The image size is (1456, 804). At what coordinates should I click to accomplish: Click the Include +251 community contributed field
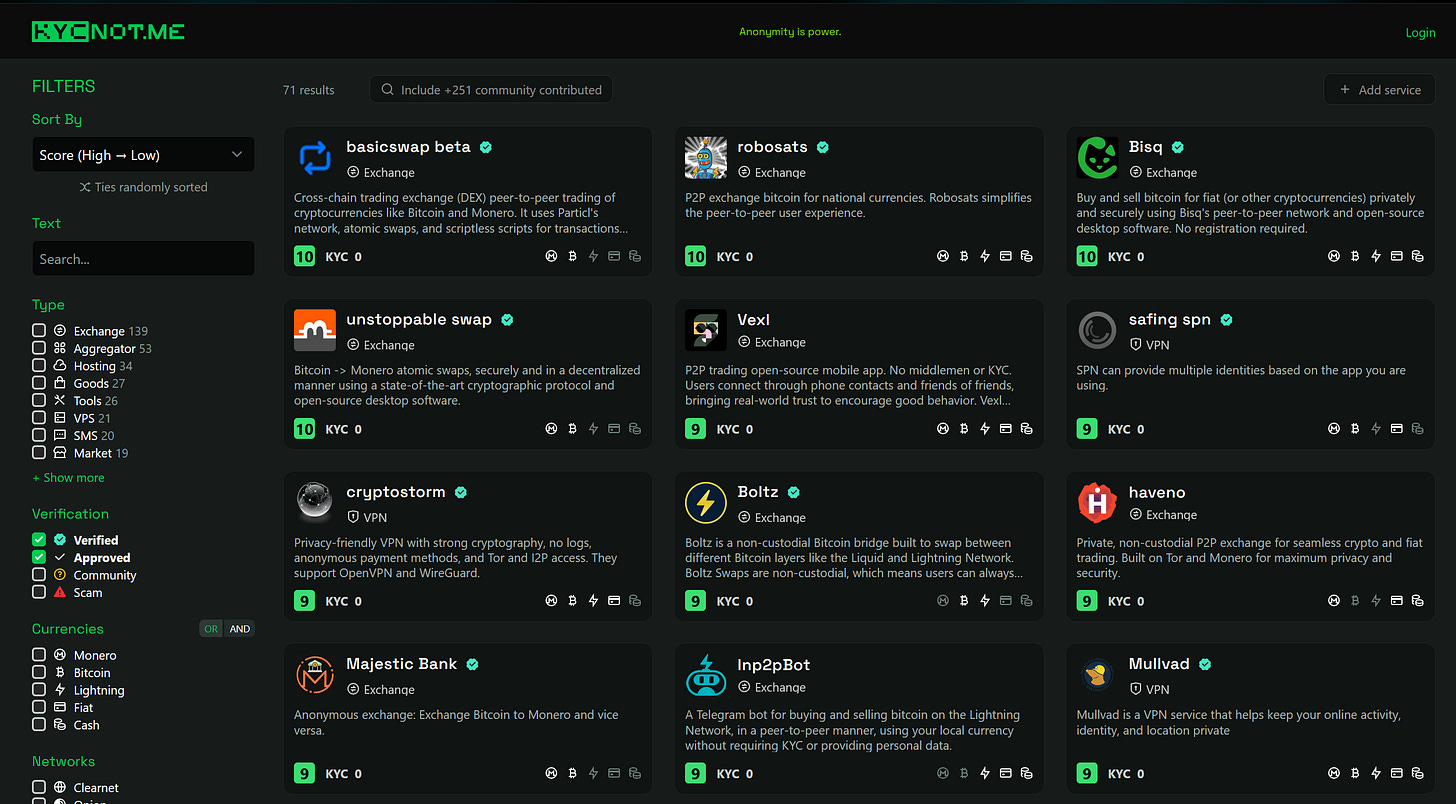[491, 90]
